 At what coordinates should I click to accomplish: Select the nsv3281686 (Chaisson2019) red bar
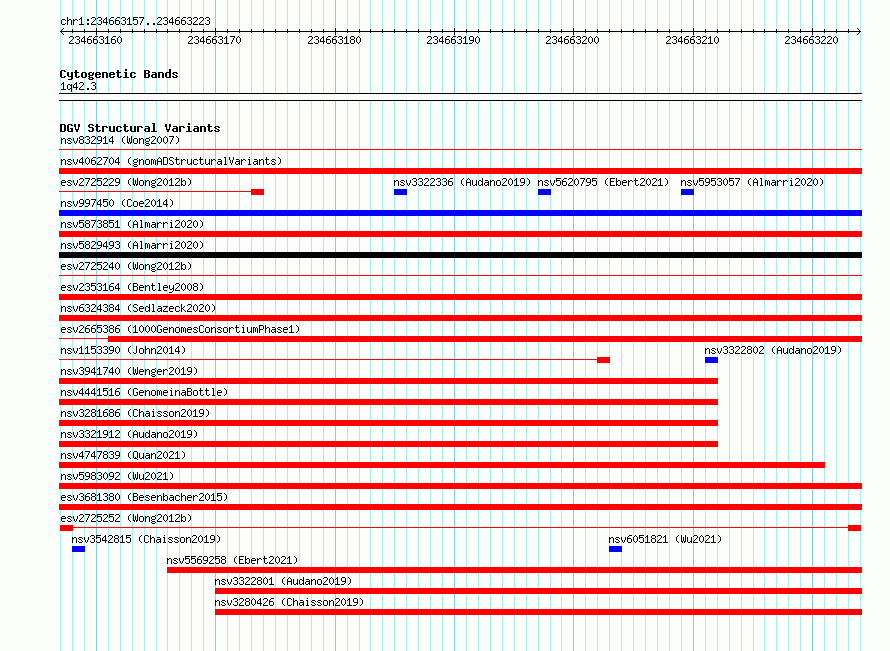(389, 423)
